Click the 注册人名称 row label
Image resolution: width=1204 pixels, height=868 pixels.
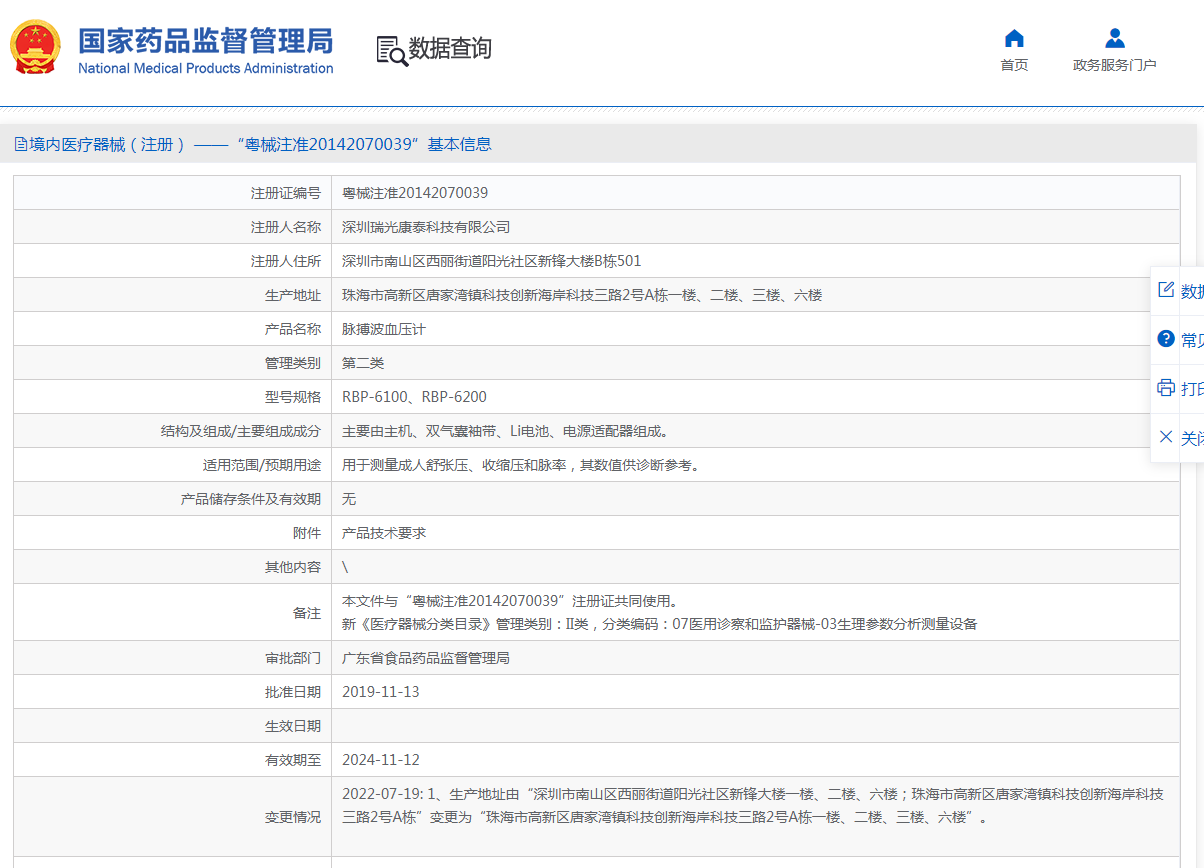tap(286, 227)
